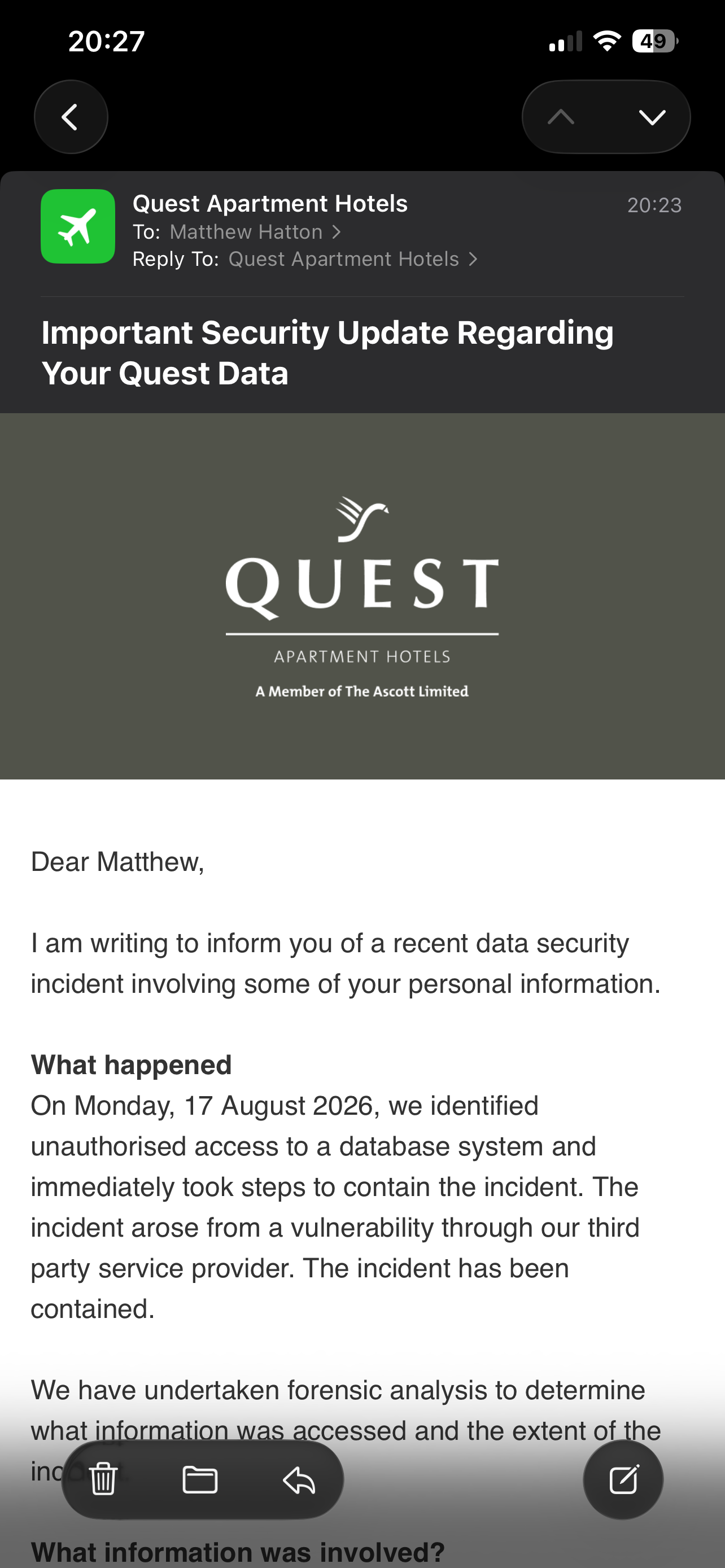Go to next message with down arrow
725x1568 pixels.
(652, 117)
